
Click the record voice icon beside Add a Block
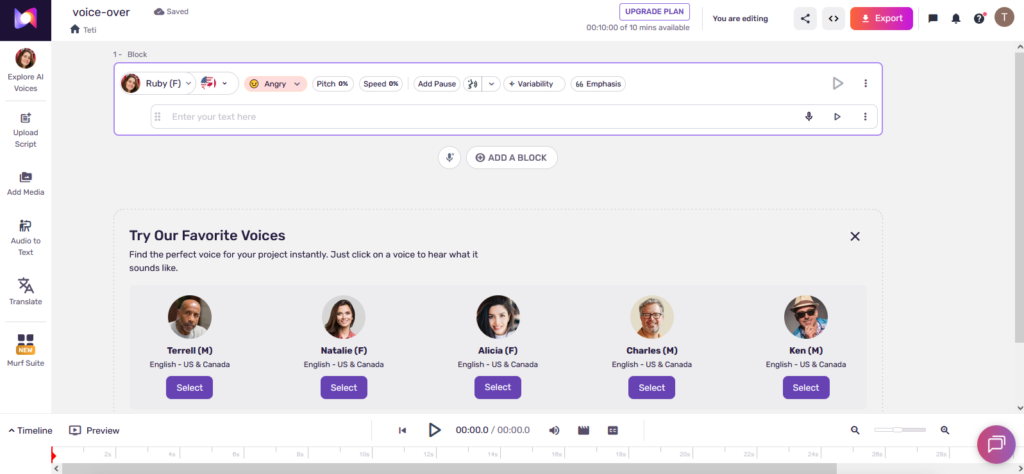(449, 157)
